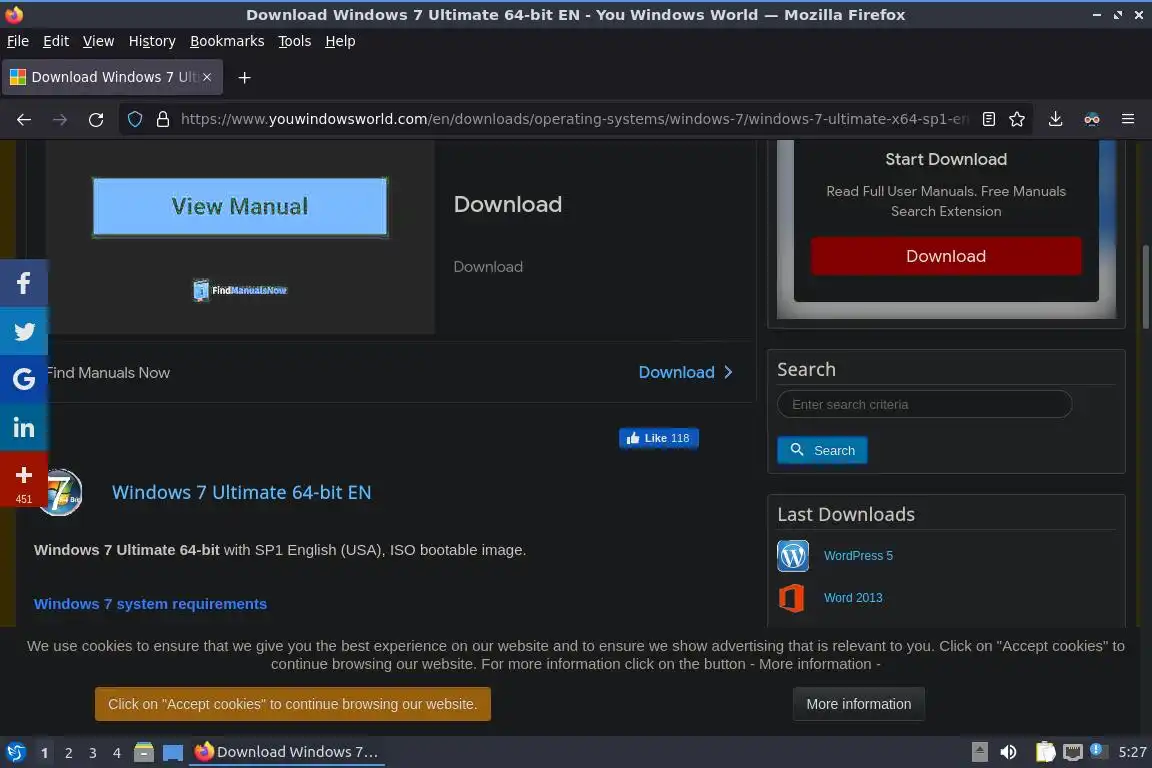Screen dimensions: 1152x768
Task: Click the URL address bar
Action: click(573, 119)
